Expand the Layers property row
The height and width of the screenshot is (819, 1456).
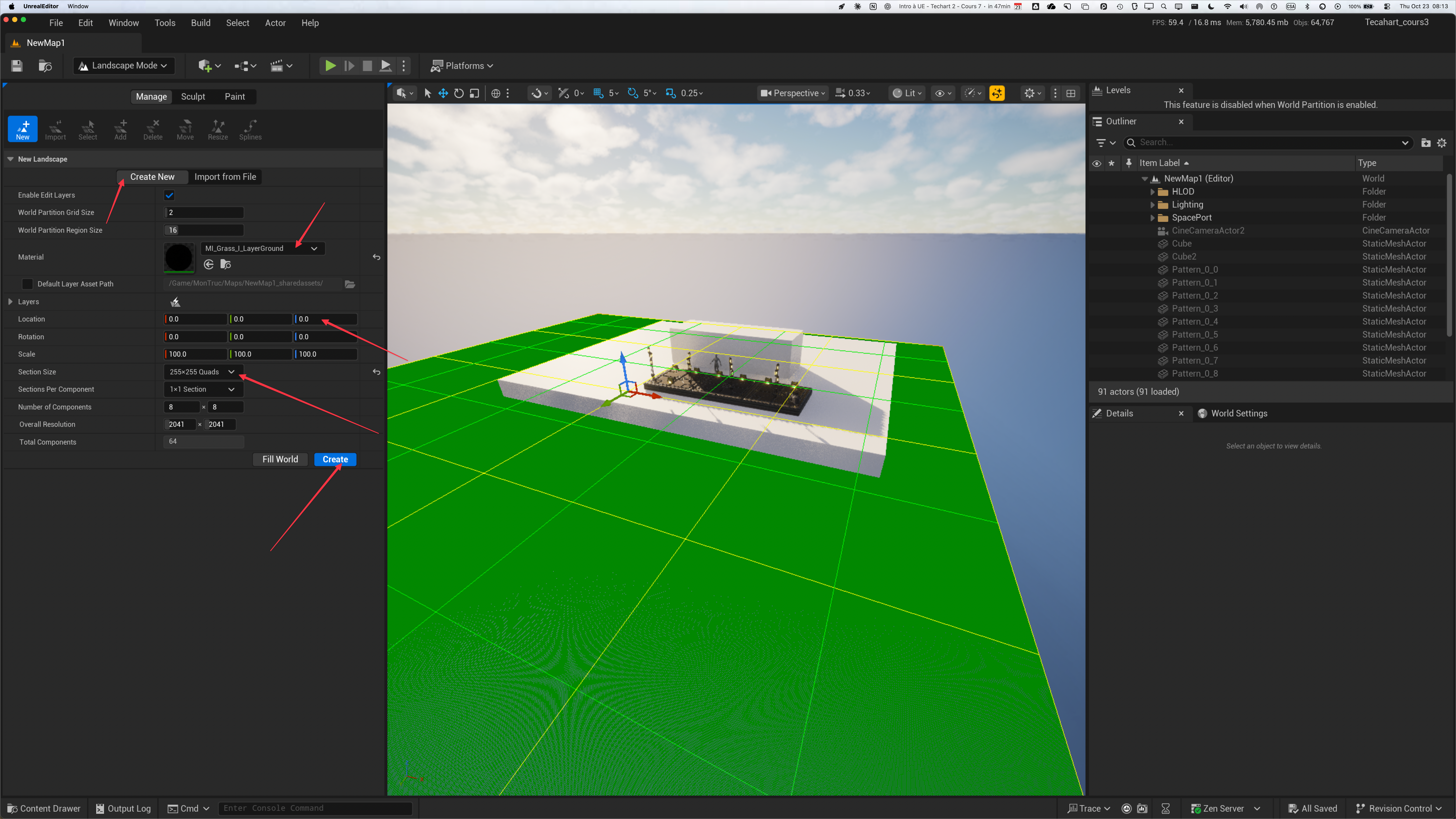tap(10, 302)
